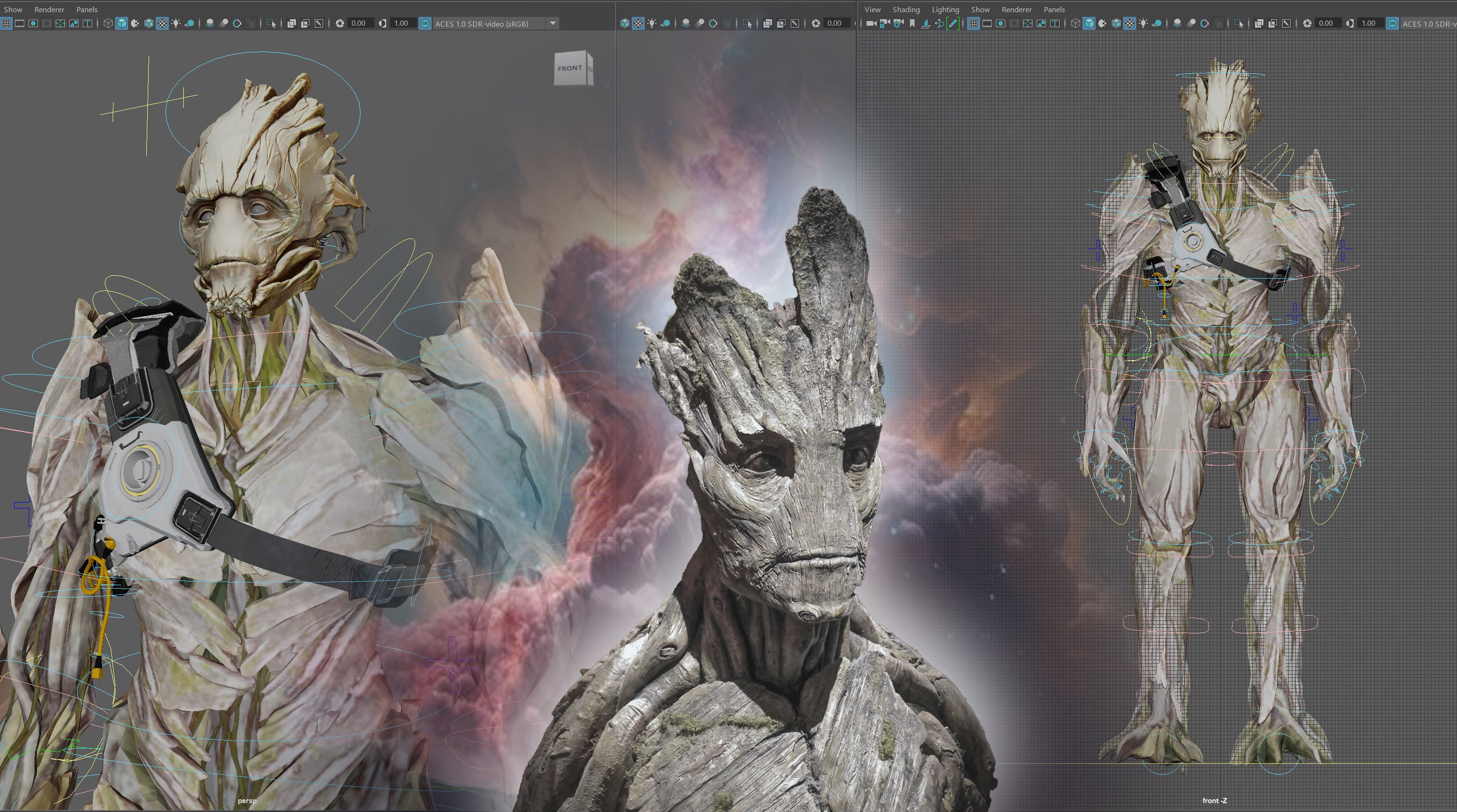
Task: Edit Gamma value 1.00 in left persp panel
Action: point(403,23)
